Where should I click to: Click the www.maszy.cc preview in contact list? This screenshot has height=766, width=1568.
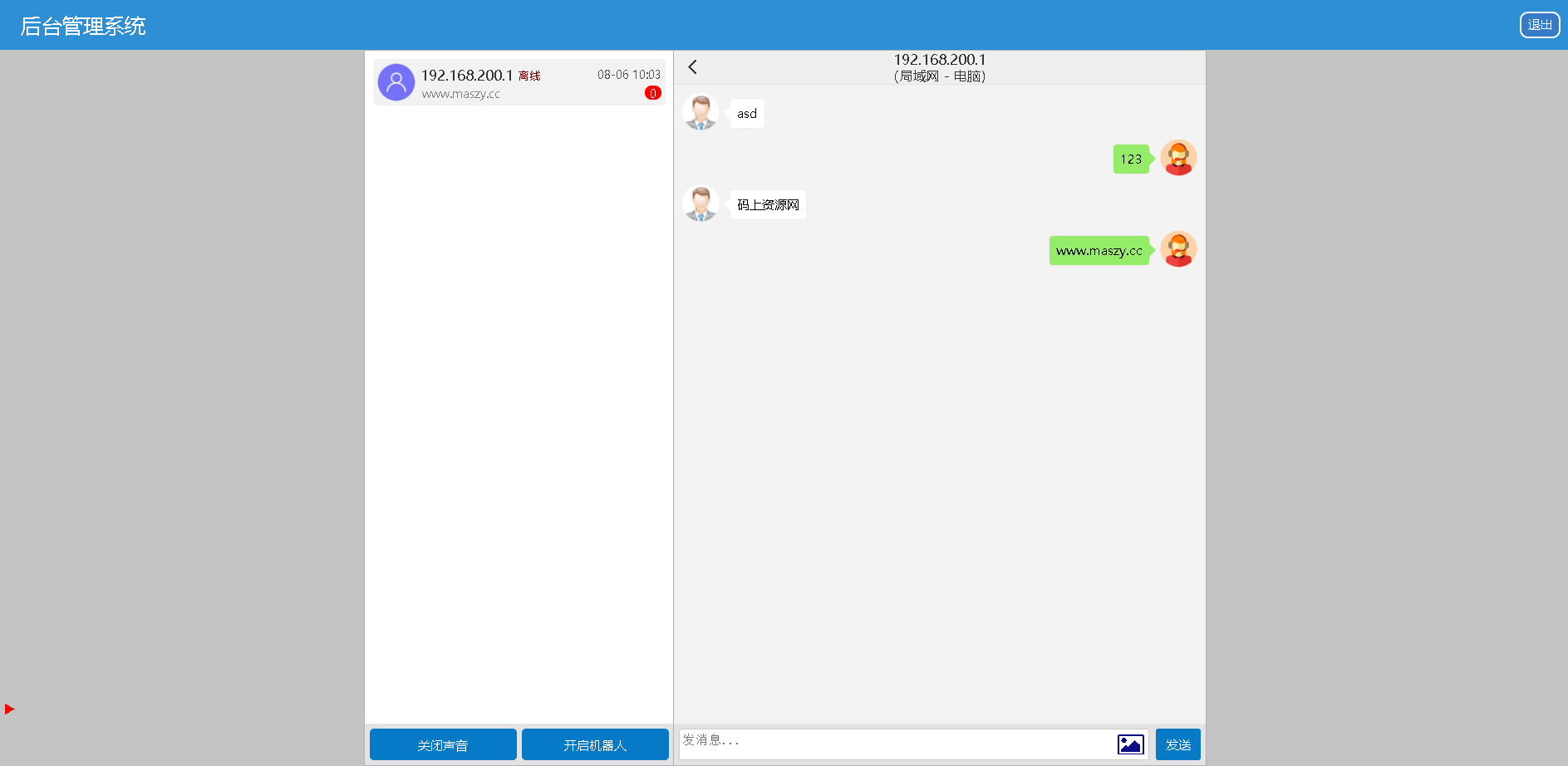[x=460, y=94]
